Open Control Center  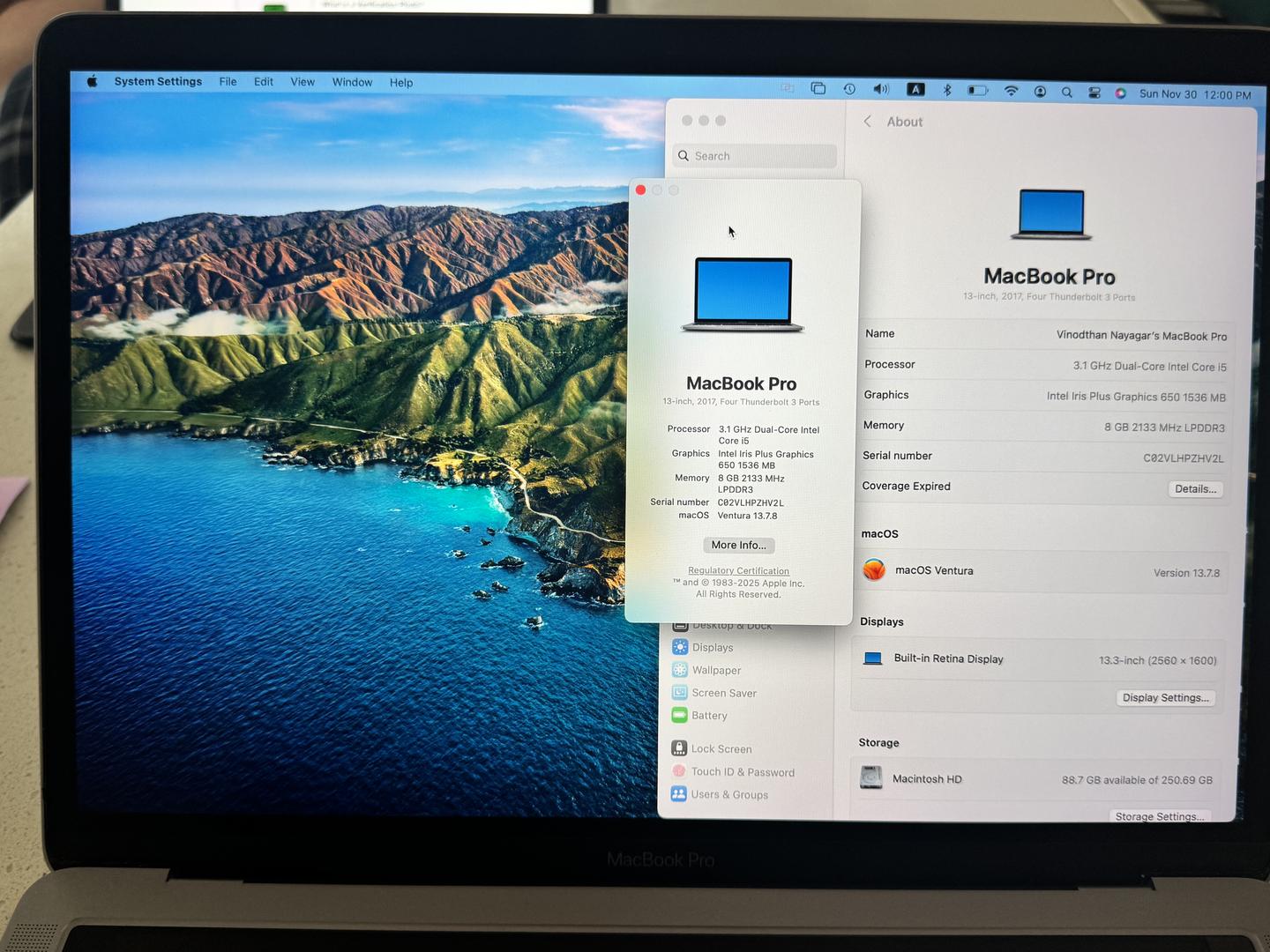pyautogui.click(x=1094, y=93)
